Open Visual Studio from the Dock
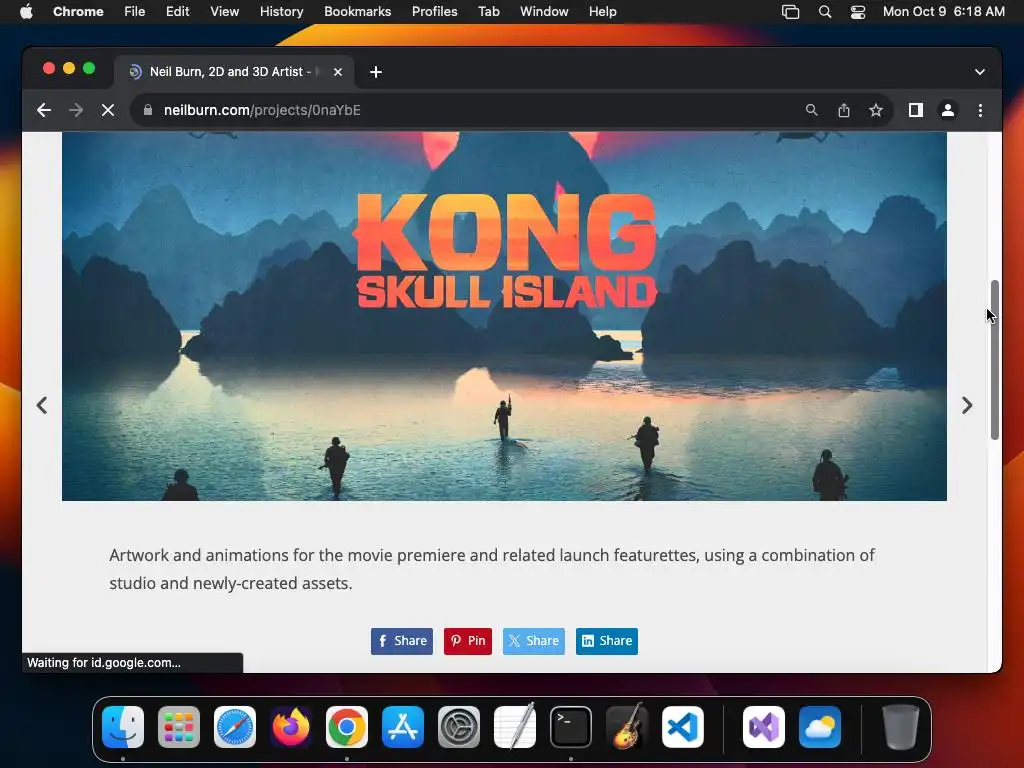The height and width of the screenshot is (768, 1024). pyautogui.click(x=764, y=727)
